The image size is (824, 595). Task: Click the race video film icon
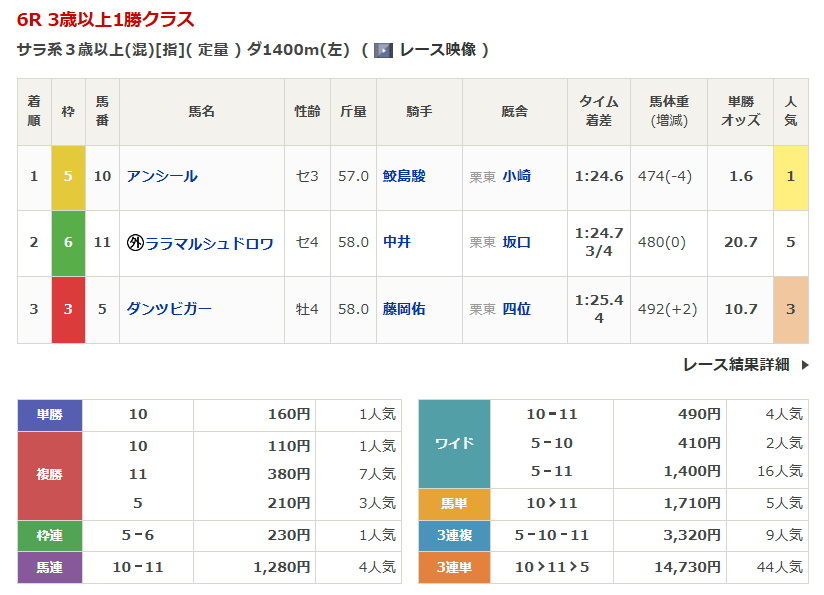tap(383, 50)
